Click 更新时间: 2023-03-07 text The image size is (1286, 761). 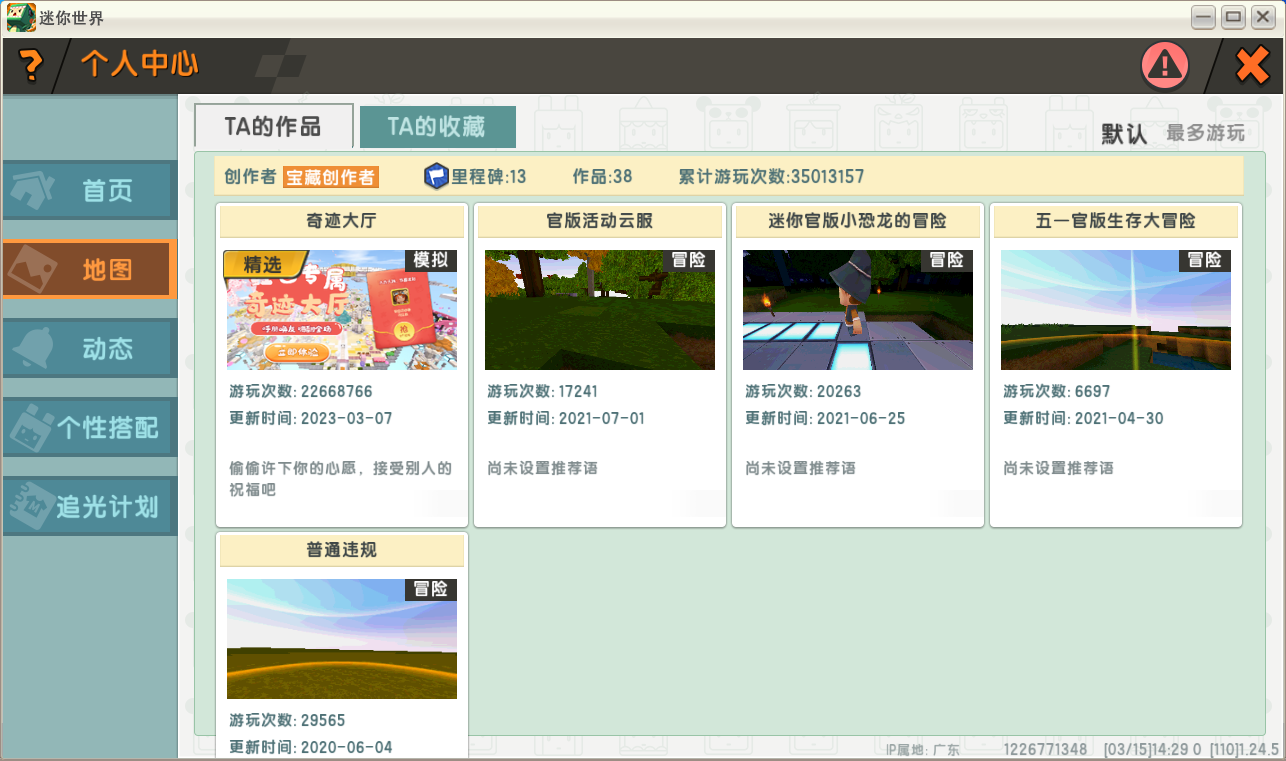(x=311, y=418)
